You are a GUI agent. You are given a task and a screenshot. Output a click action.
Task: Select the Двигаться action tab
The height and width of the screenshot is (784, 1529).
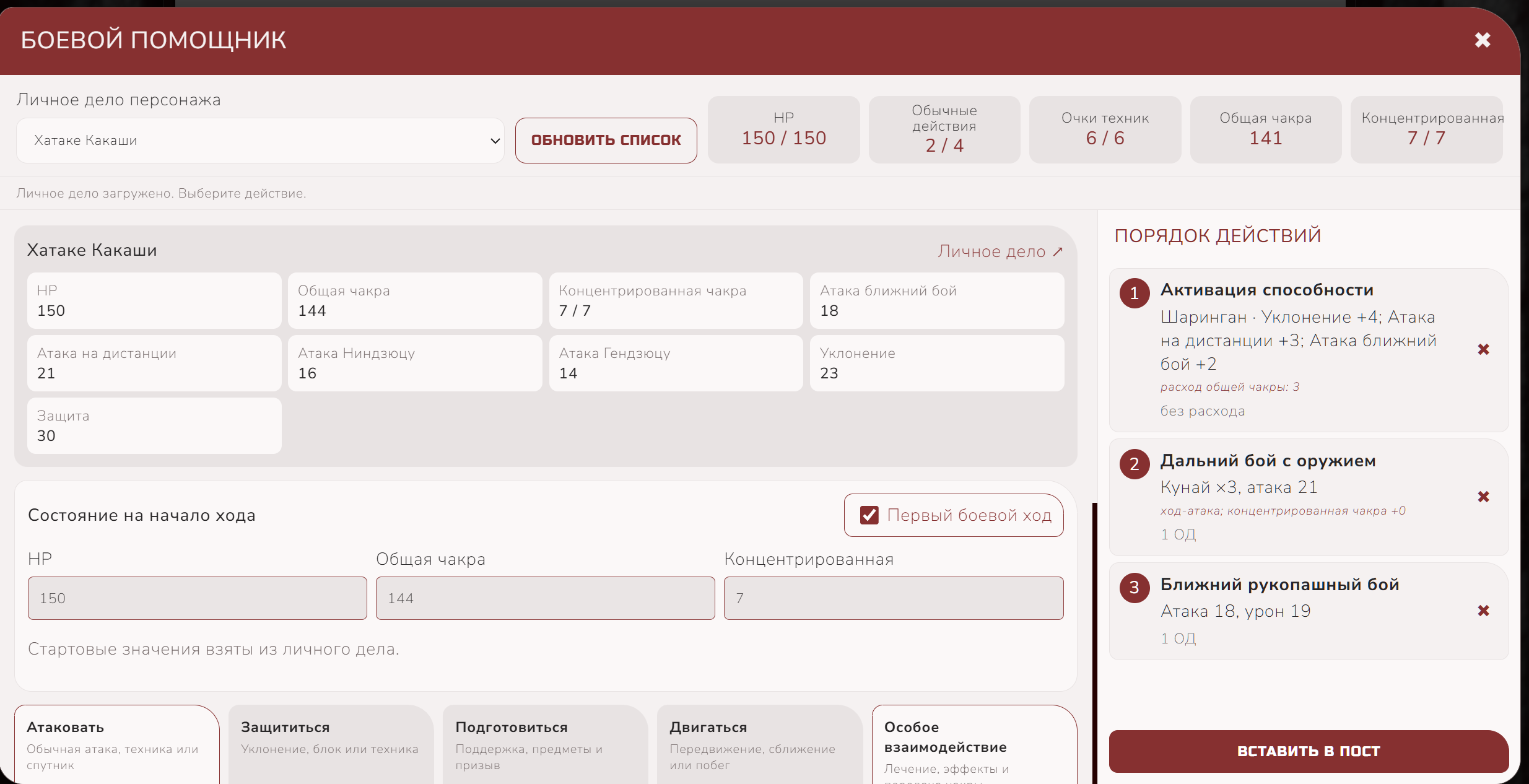[x=759, y=745]
